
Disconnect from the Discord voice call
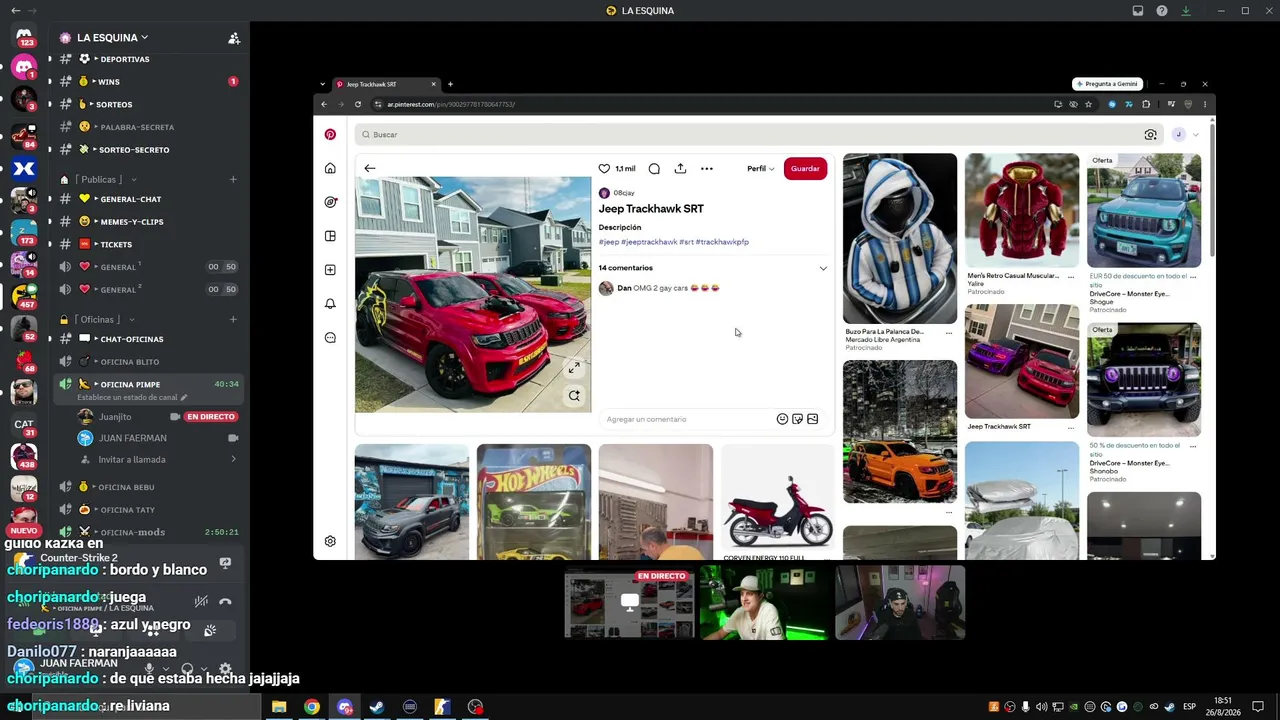point(225,601)
